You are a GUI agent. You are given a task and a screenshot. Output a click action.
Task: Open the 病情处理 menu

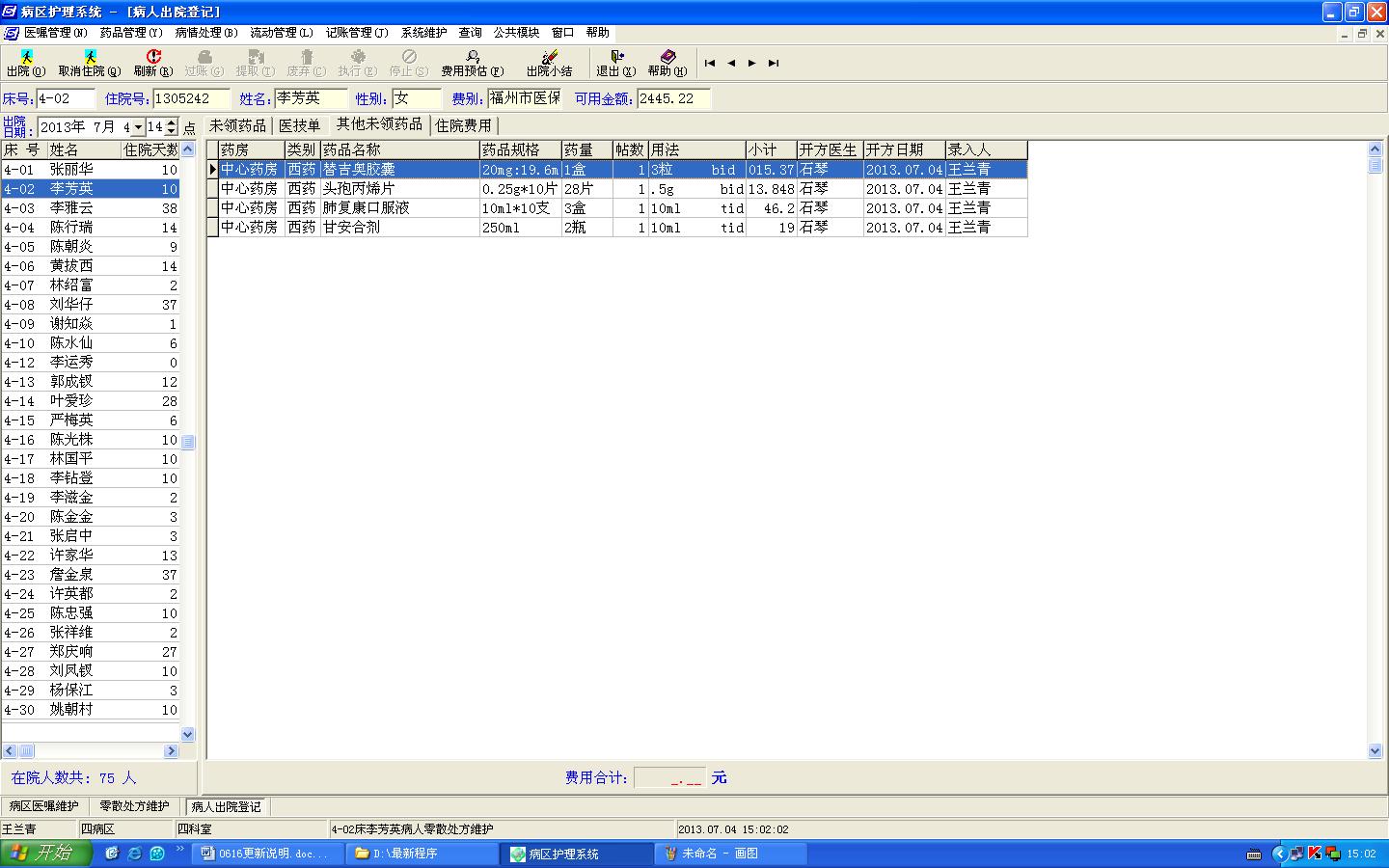coord(206,33)
